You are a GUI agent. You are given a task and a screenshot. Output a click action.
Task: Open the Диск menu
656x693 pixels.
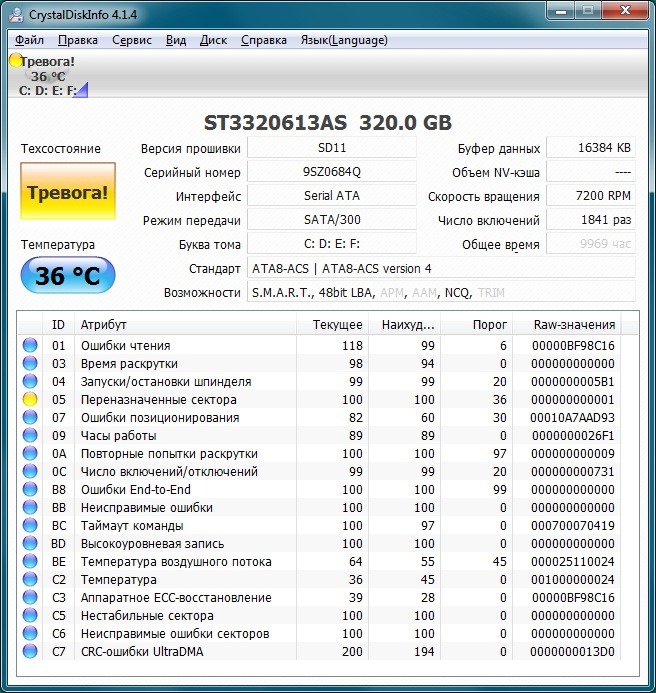pyautogui.click(x=214, y=40)
